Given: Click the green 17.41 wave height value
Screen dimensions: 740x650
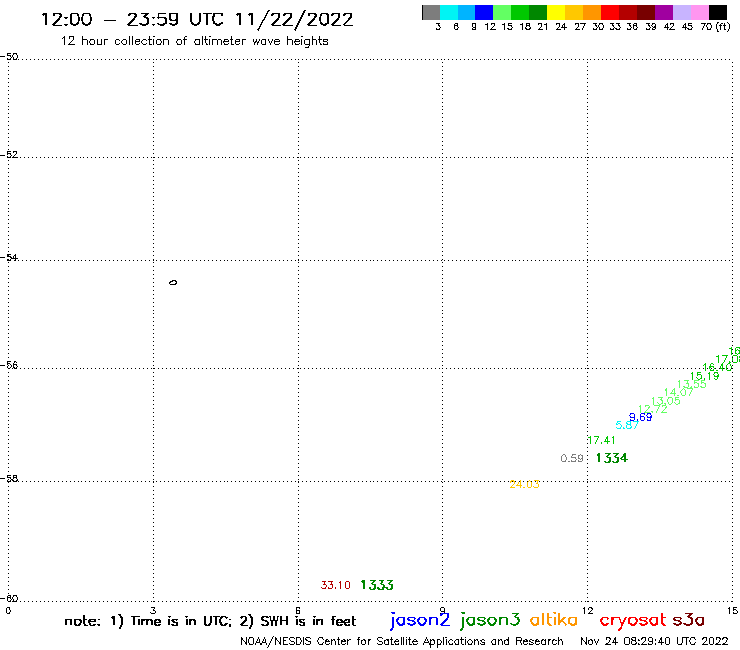Looking at the screenshot, I should (601, 440).
